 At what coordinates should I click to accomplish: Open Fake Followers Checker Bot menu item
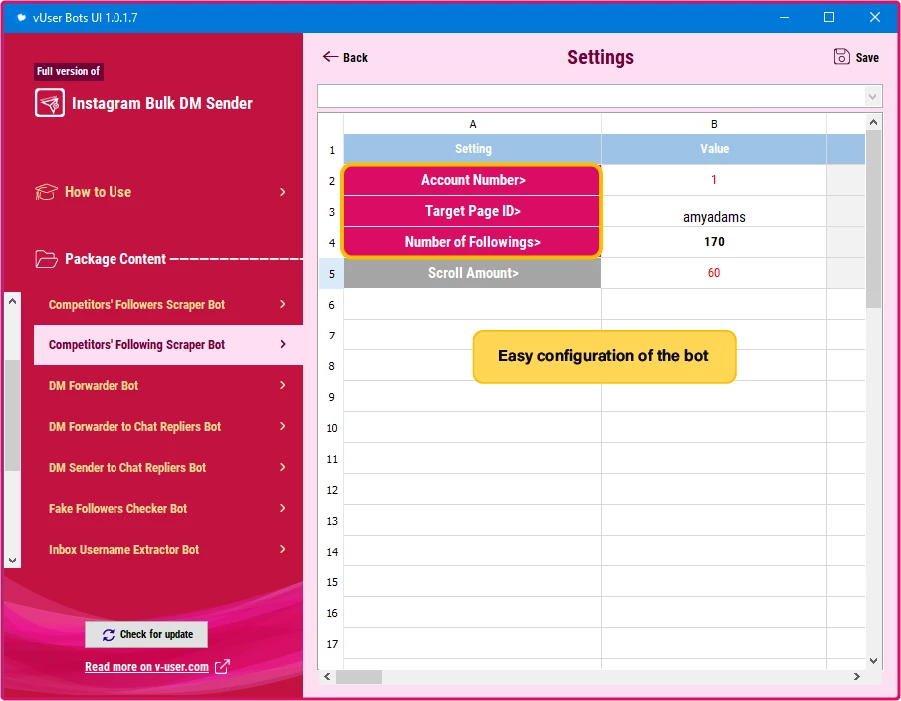(168, 509)
